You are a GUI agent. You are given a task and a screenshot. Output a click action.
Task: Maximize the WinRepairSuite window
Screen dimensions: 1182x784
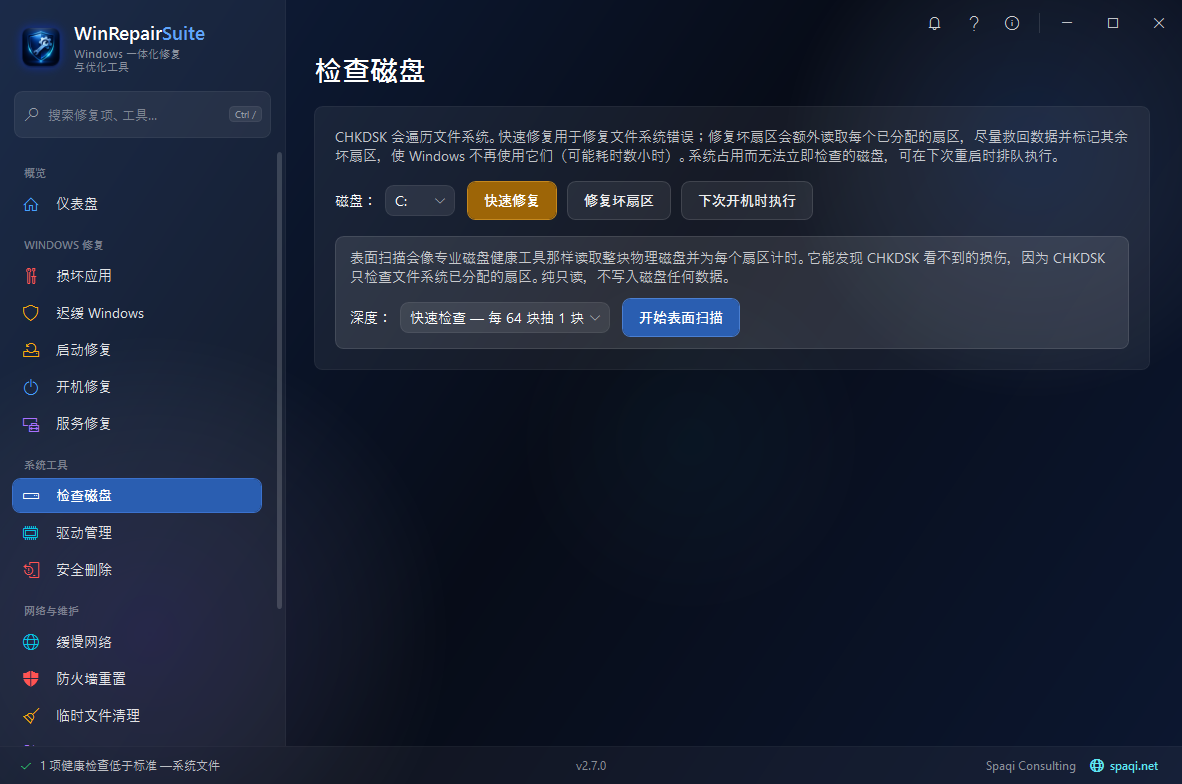(x=1113, y=23)
